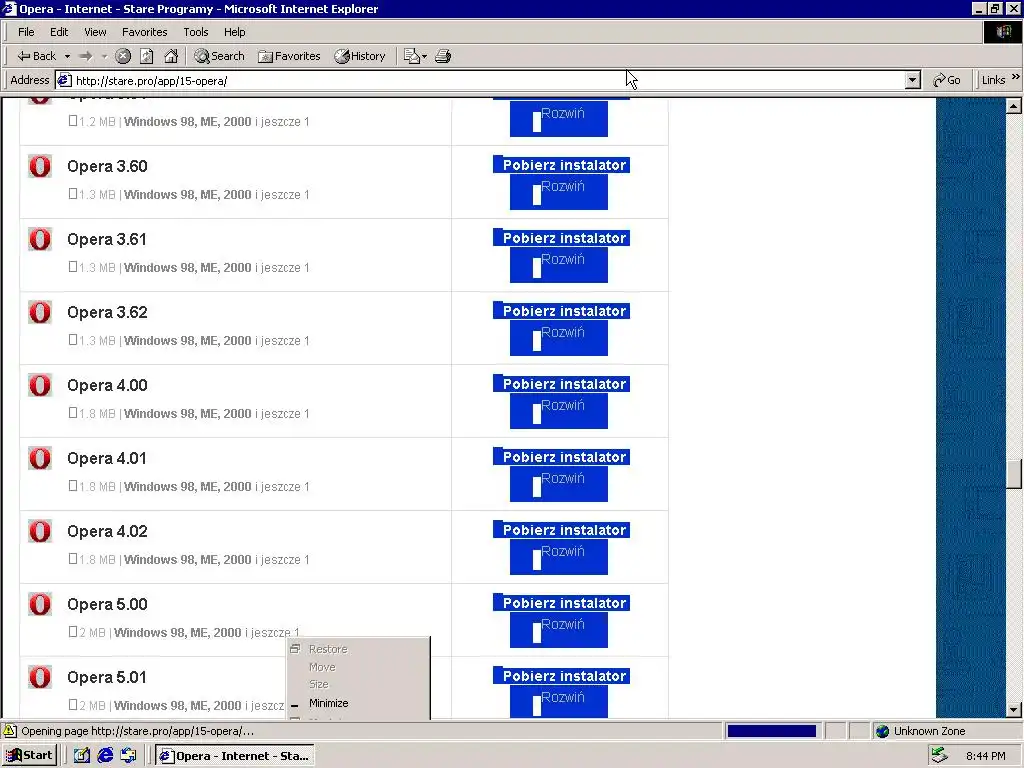1024x768 pixels.
Task: Click Pobierz instalator for Opera 4.01
Action: click(x=562, y=457)
